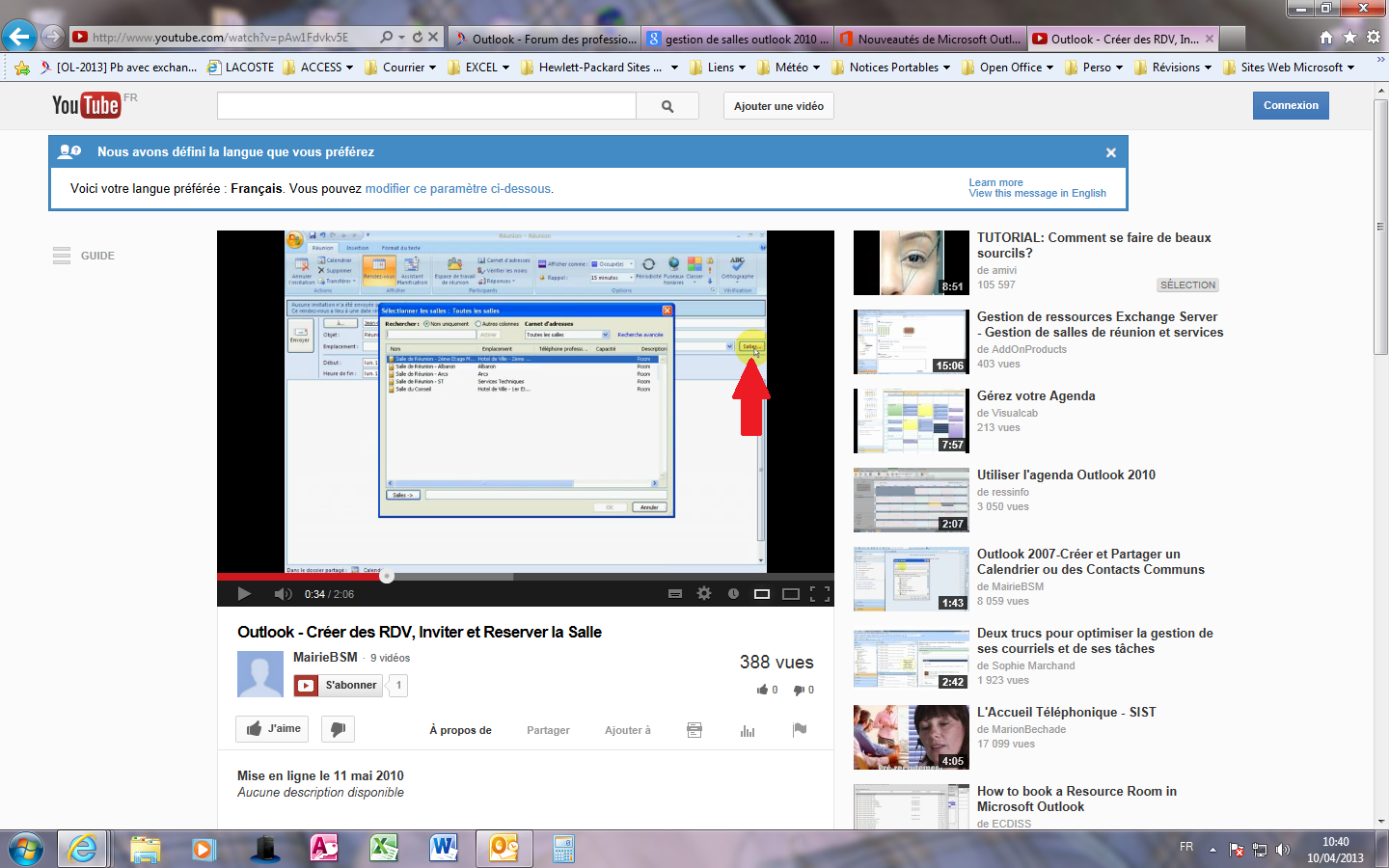This screenshot has width=1389, height=868.
Task: Click the Watch Later clock icon
Action: pyautogui.click(x=733, y=594)
